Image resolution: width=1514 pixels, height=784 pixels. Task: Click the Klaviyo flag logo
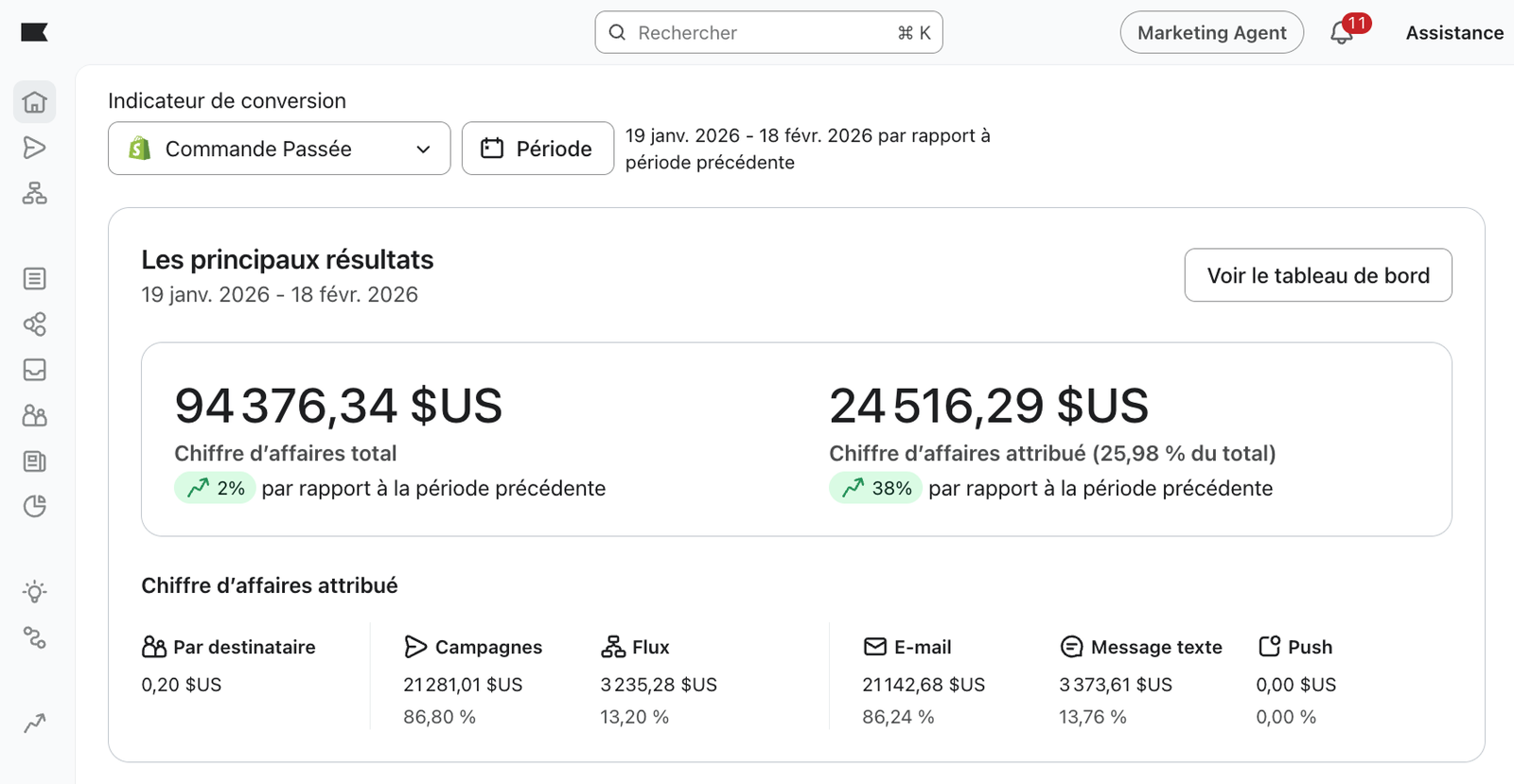click(34, 33)
